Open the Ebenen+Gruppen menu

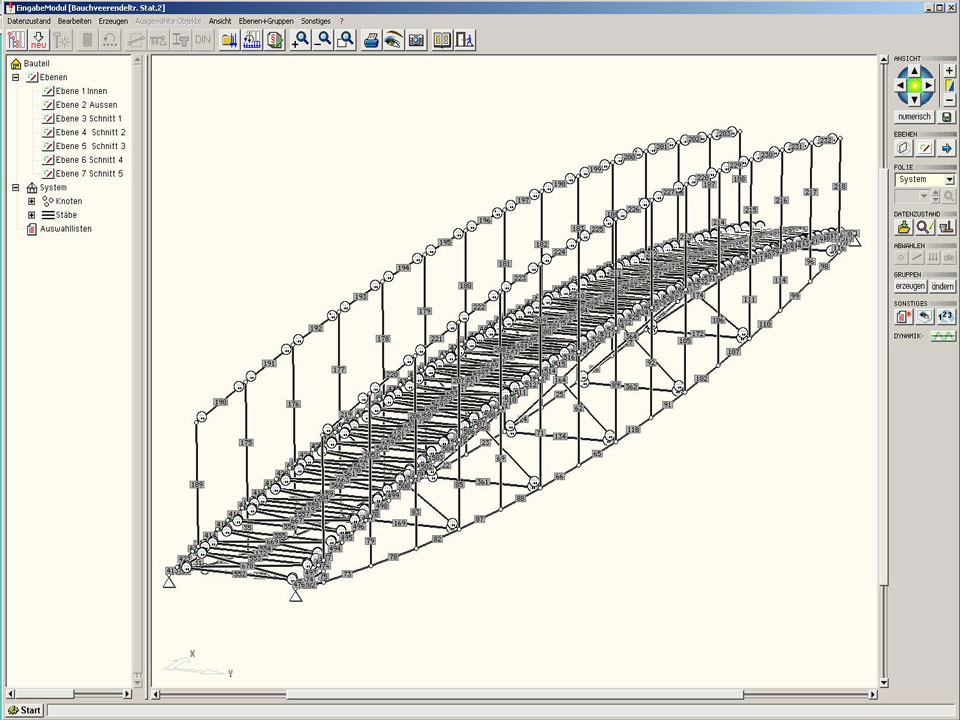tap(266, 20)
